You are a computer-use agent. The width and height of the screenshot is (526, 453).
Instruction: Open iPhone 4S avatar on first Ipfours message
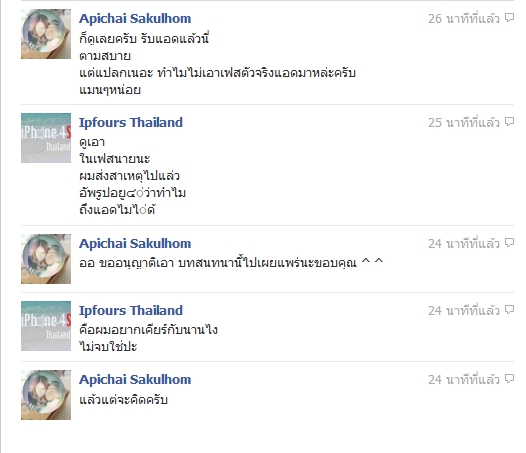click(46, 138)
